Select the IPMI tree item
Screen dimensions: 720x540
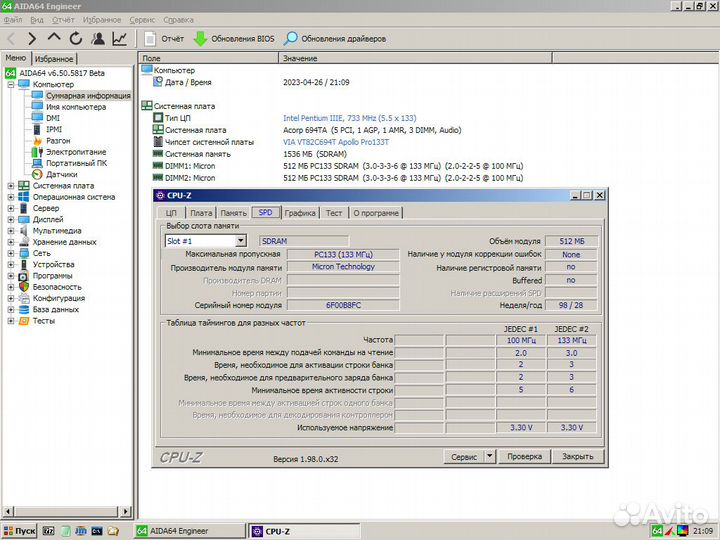(54, 129)
